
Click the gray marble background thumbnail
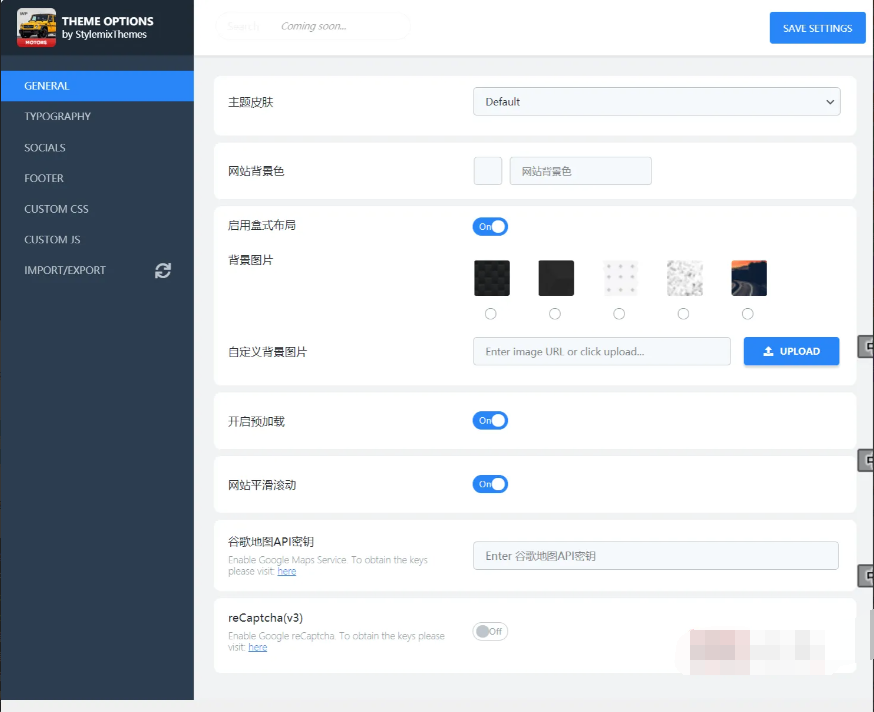pyautogui.click(x=684, y=278)
